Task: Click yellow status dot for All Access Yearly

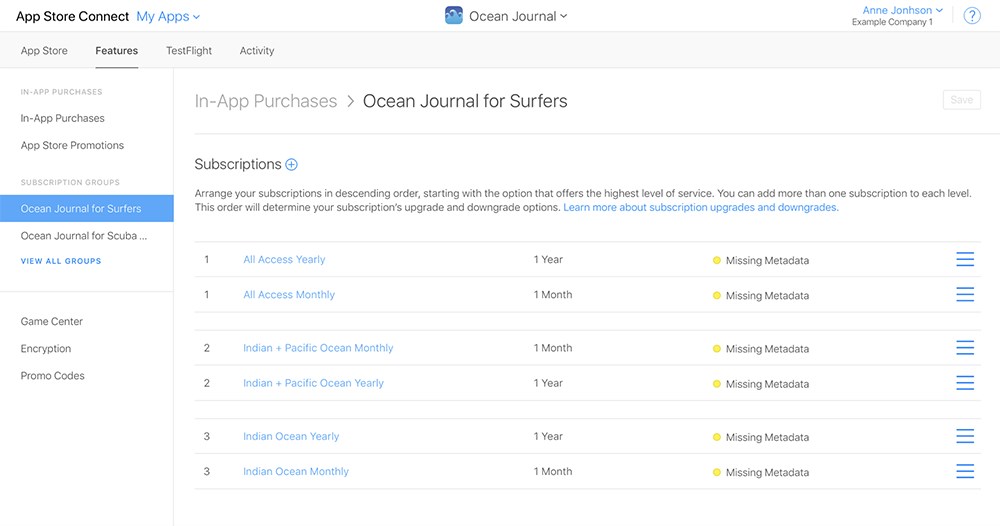Action: click(x=717, y=260)
